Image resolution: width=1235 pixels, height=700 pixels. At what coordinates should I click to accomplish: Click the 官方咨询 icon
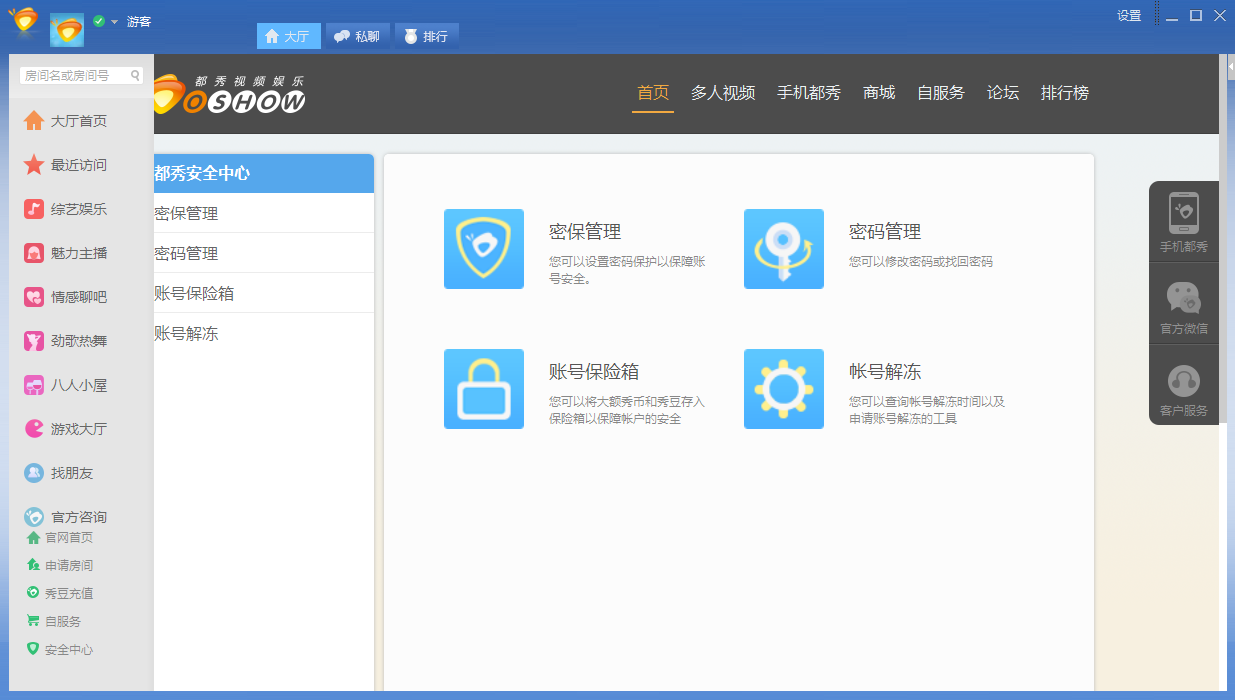point(34,517)
